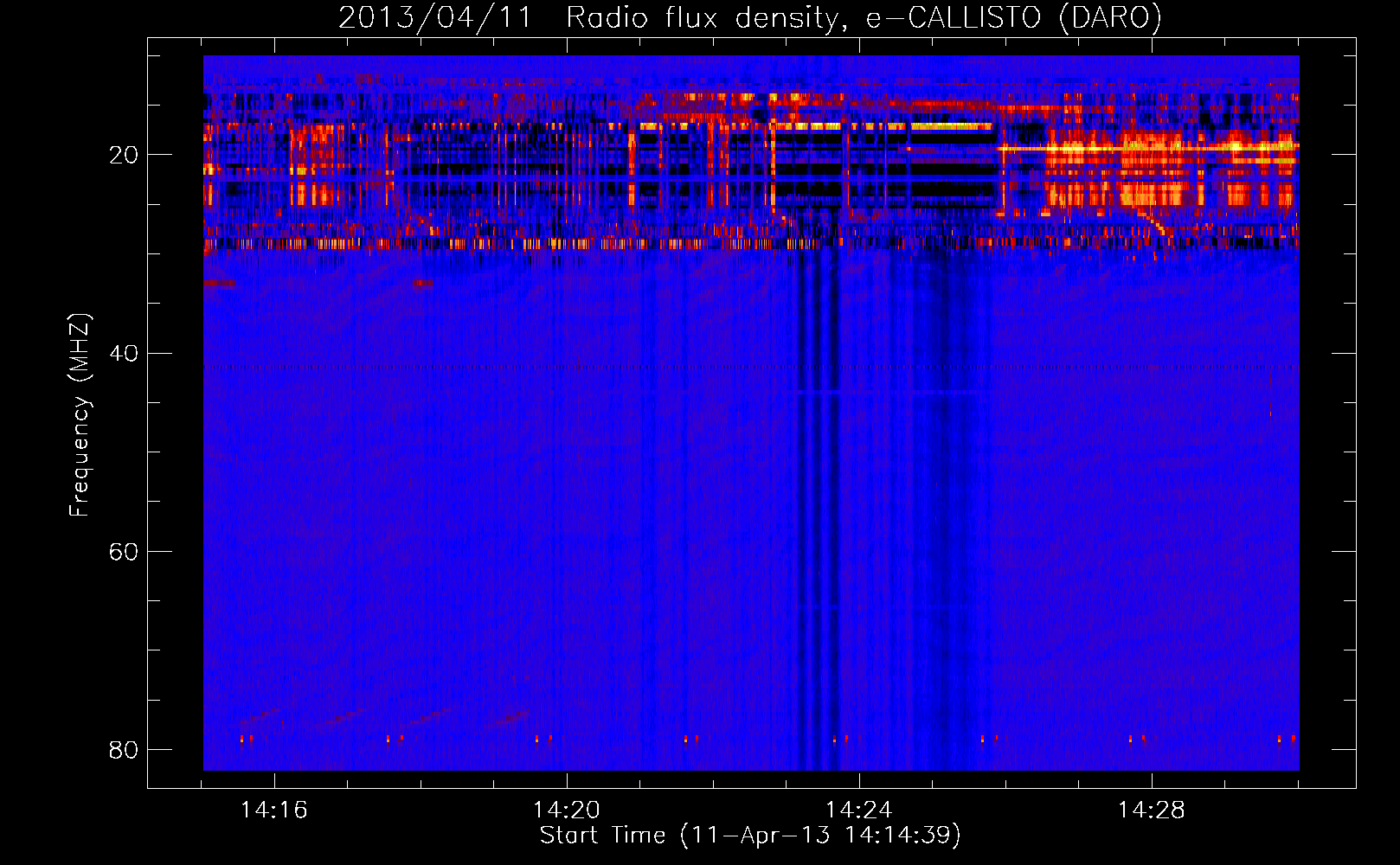This screenshot has height=865, width=1400.
Task: Click the 14:16 time tick label
Action: tap(273, 811)
